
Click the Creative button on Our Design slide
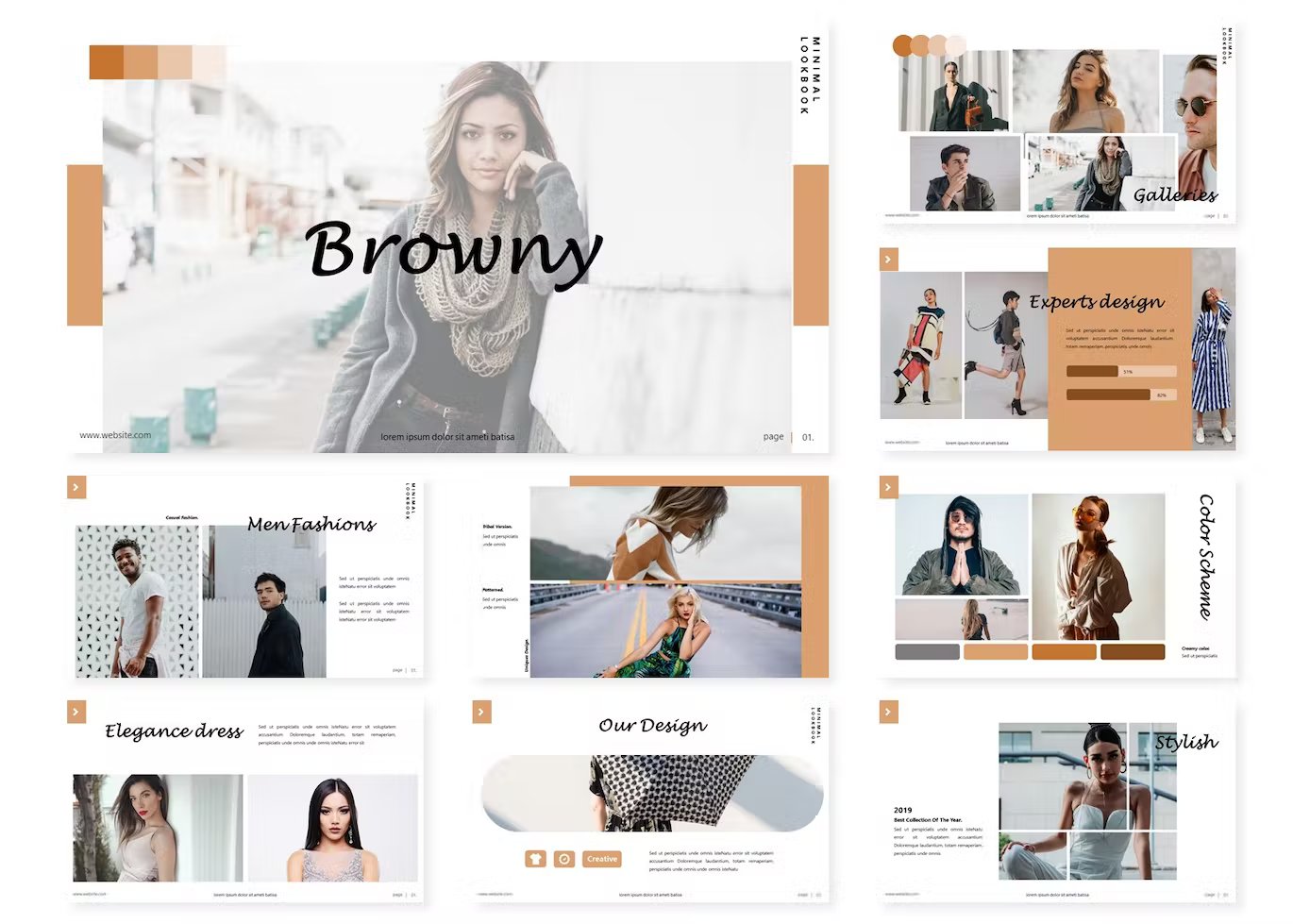pyautogui.click(x=602, y=859)
